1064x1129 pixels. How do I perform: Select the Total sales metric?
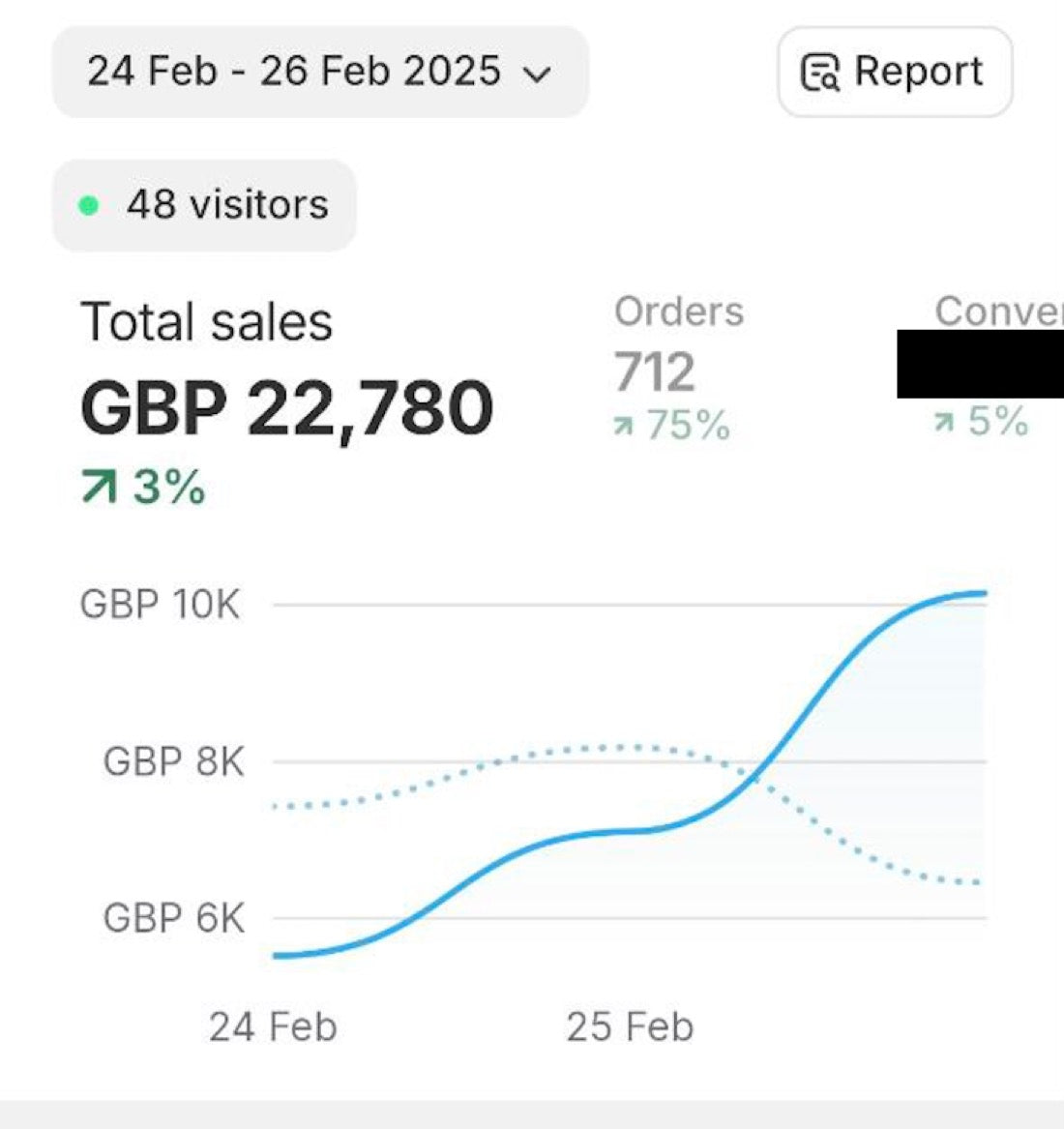(207, 322)
